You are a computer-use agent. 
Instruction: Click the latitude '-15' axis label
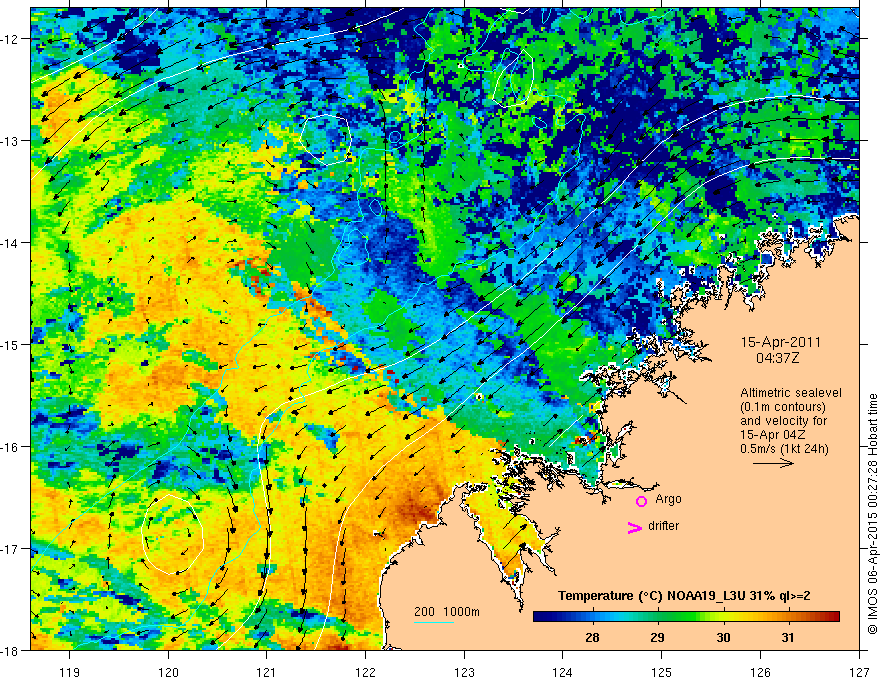click(10, 344)
